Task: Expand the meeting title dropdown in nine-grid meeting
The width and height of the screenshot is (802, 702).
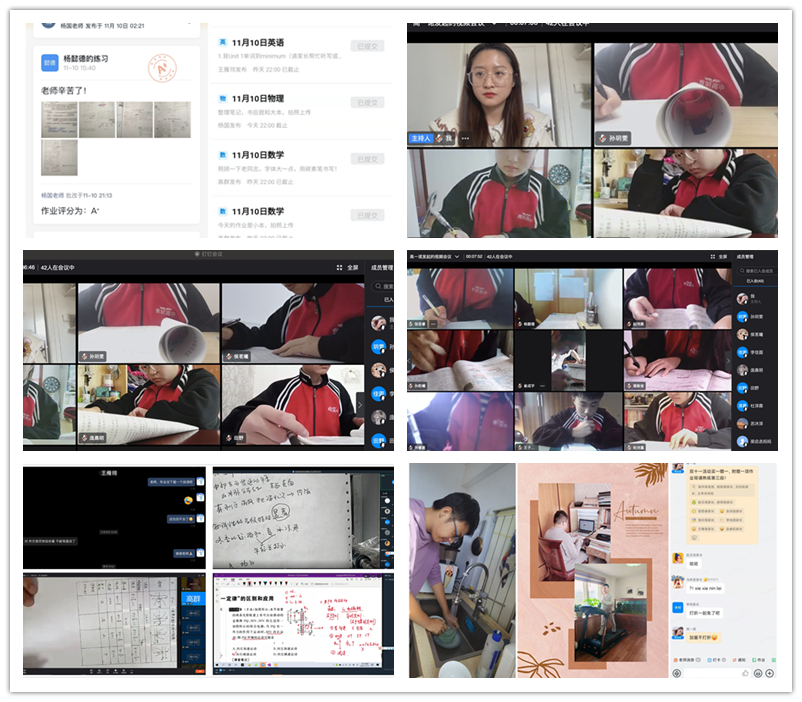Action: tap(458, 256)
